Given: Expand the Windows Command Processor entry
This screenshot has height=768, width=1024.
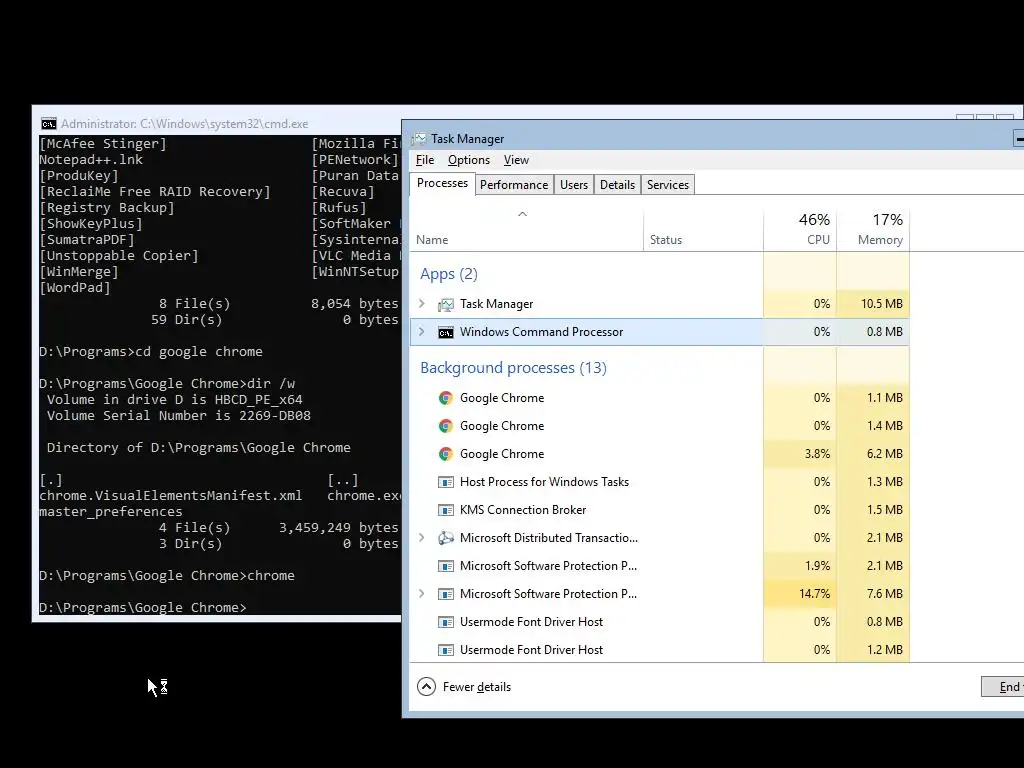Looking at the screenshot, I should [x=422, y=332].
